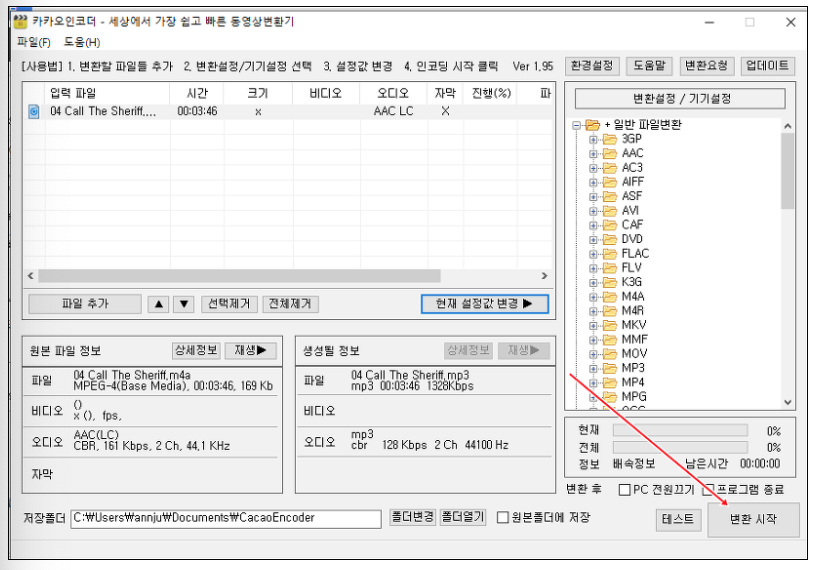
Task: Click the MOV folder icon
Action: [609, 354]
